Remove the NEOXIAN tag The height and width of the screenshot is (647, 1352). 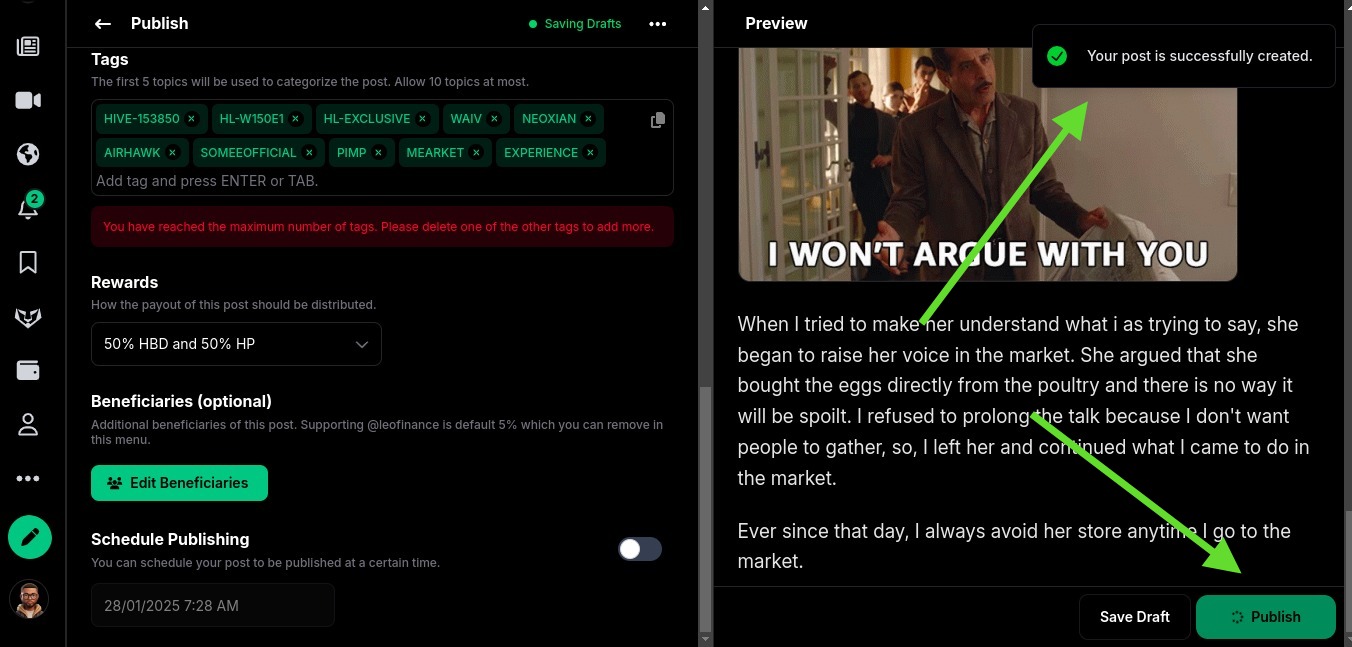tap(588, 119)
